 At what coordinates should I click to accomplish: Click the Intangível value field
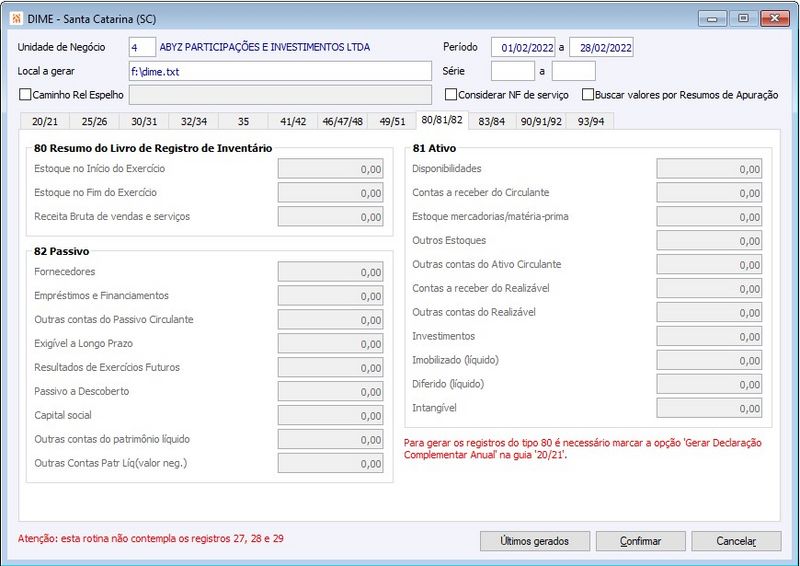(709, 409)
